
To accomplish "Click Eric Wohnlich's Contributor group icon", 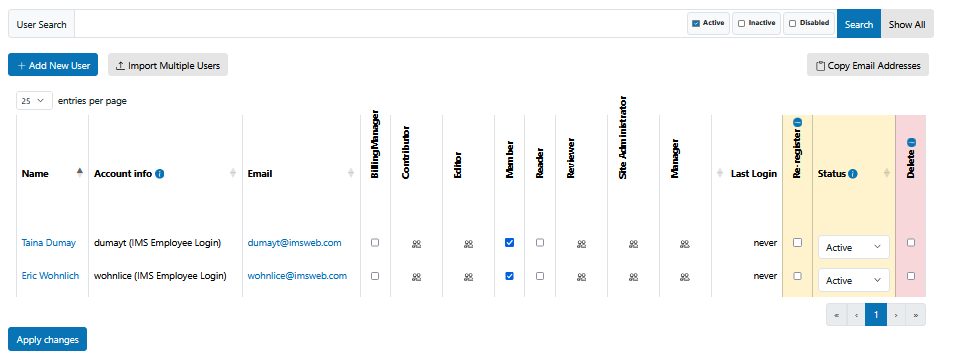I will (417, 276).
